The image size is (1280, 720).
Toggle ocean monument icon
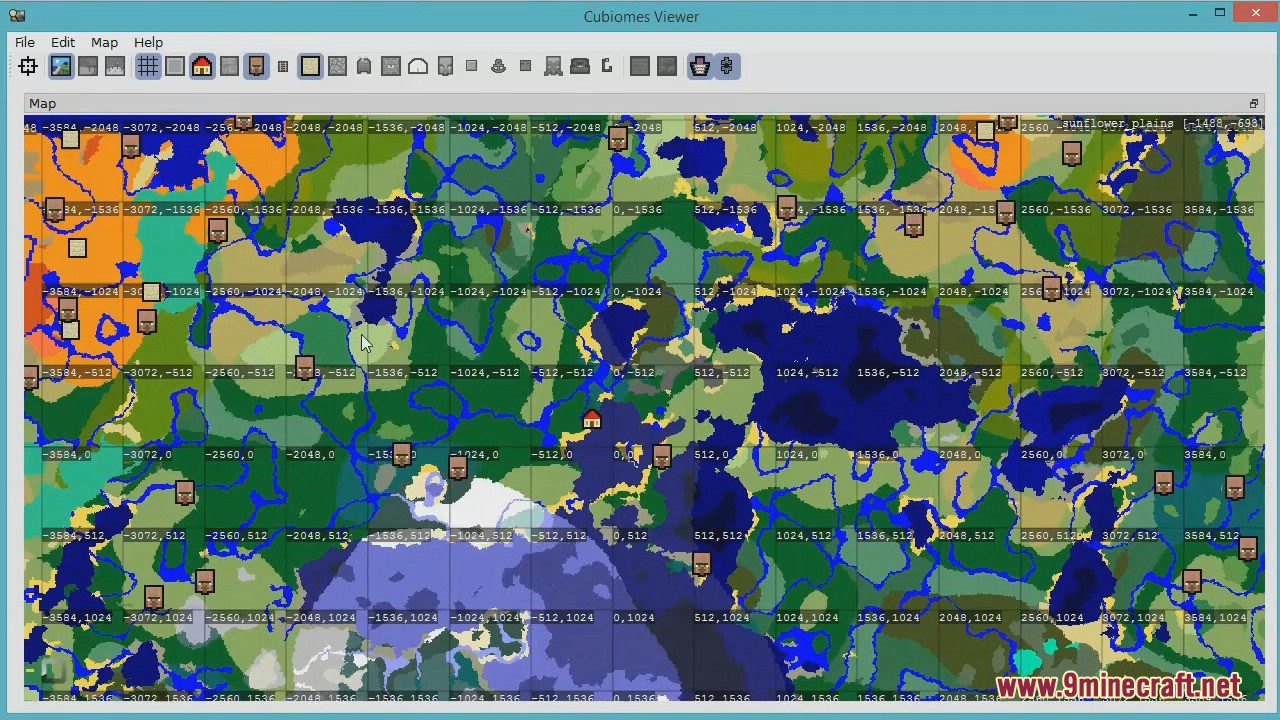click(x=391, y=67)
